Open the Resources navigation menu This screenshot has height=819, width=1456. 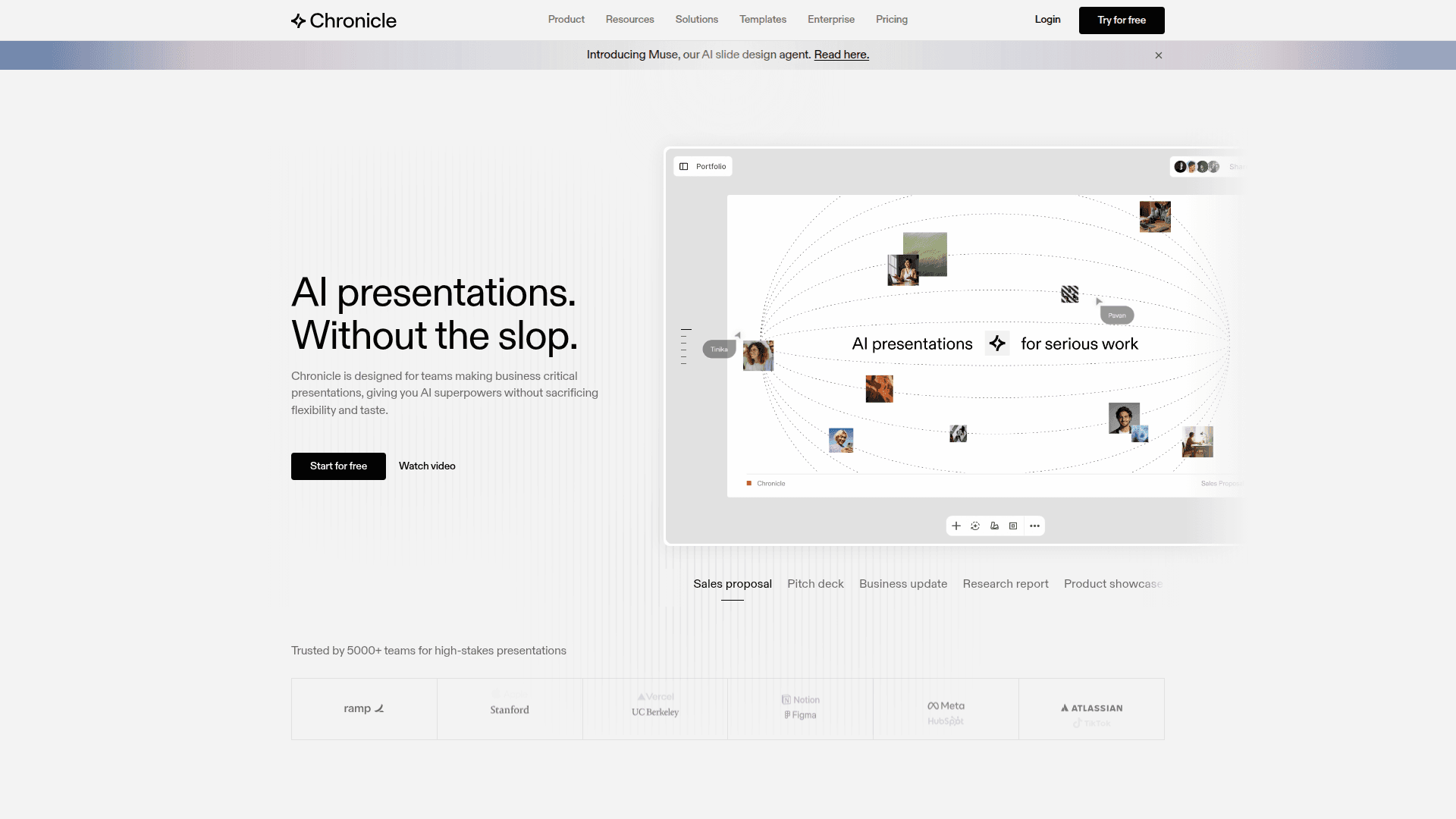click(x=629, y=20)
